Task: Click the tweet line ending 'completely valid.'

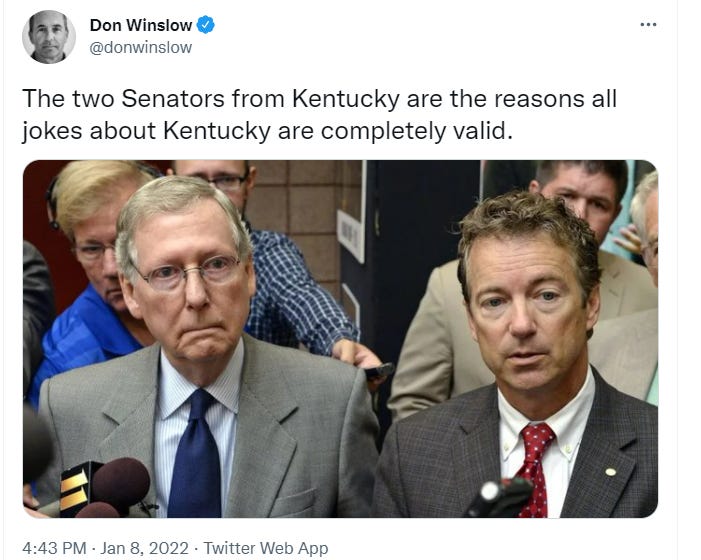Action: coord(267,131)
